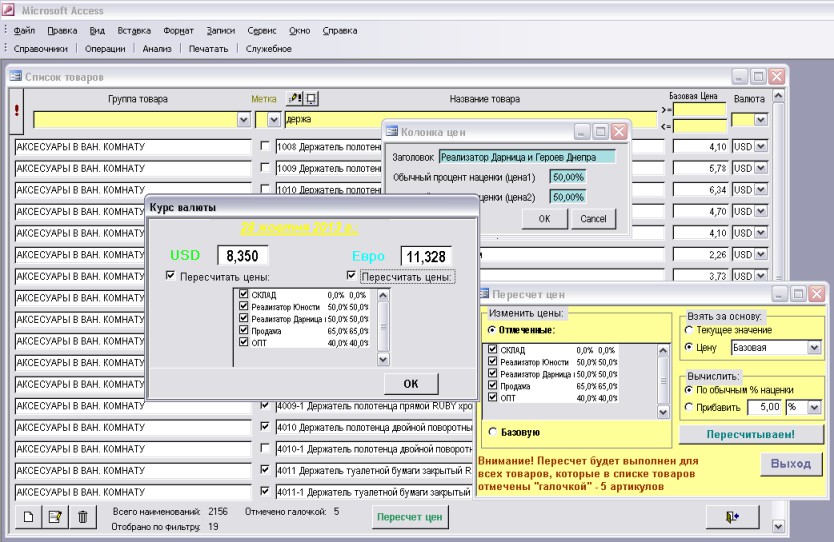This screenshot has height=542, width=834.
Task: Click the цена1 markup percent field 50,00%
Action: [568, 177]
